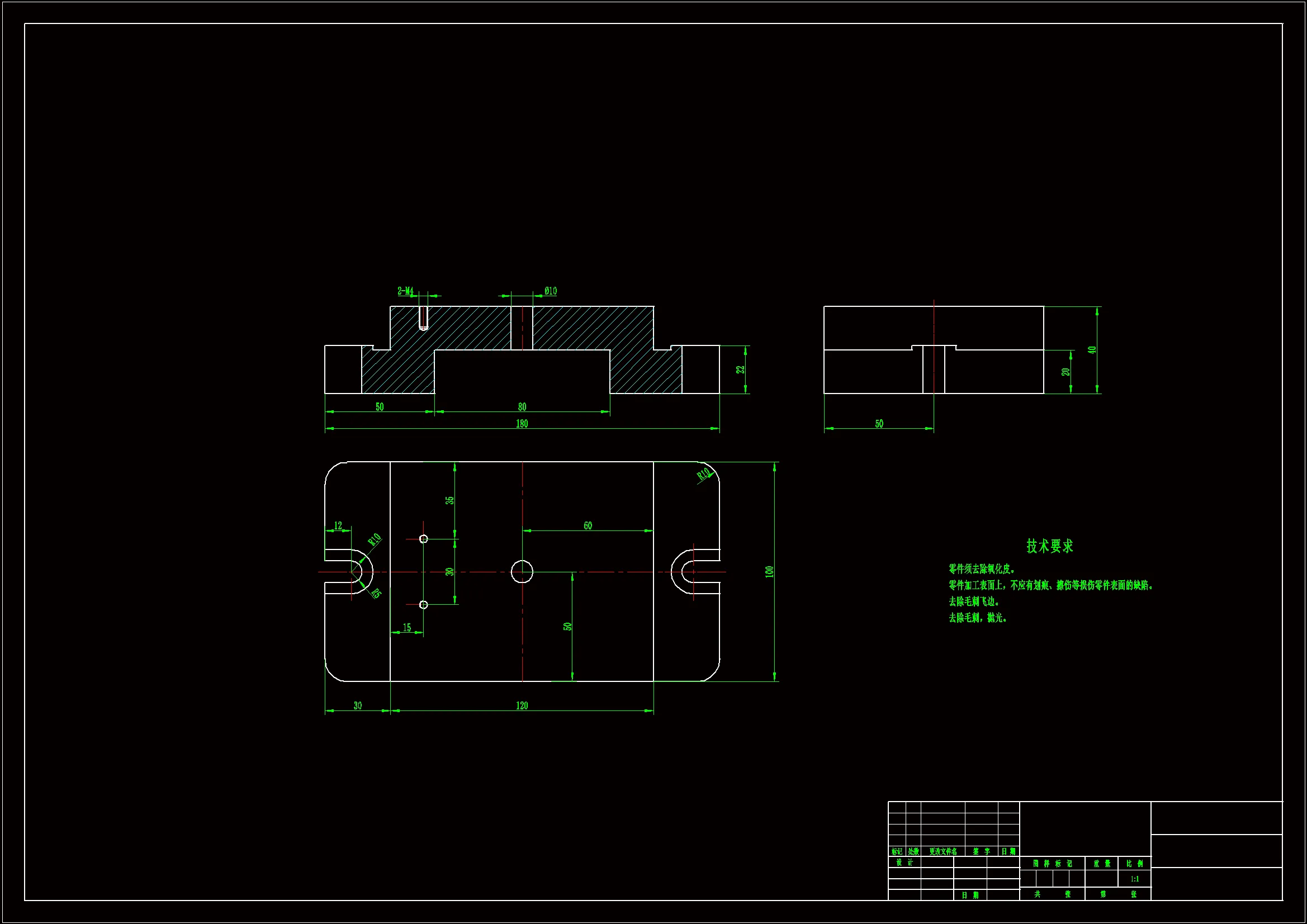Click the 100 width dimension in top view

pyautogui.click(x=770, y=572)
